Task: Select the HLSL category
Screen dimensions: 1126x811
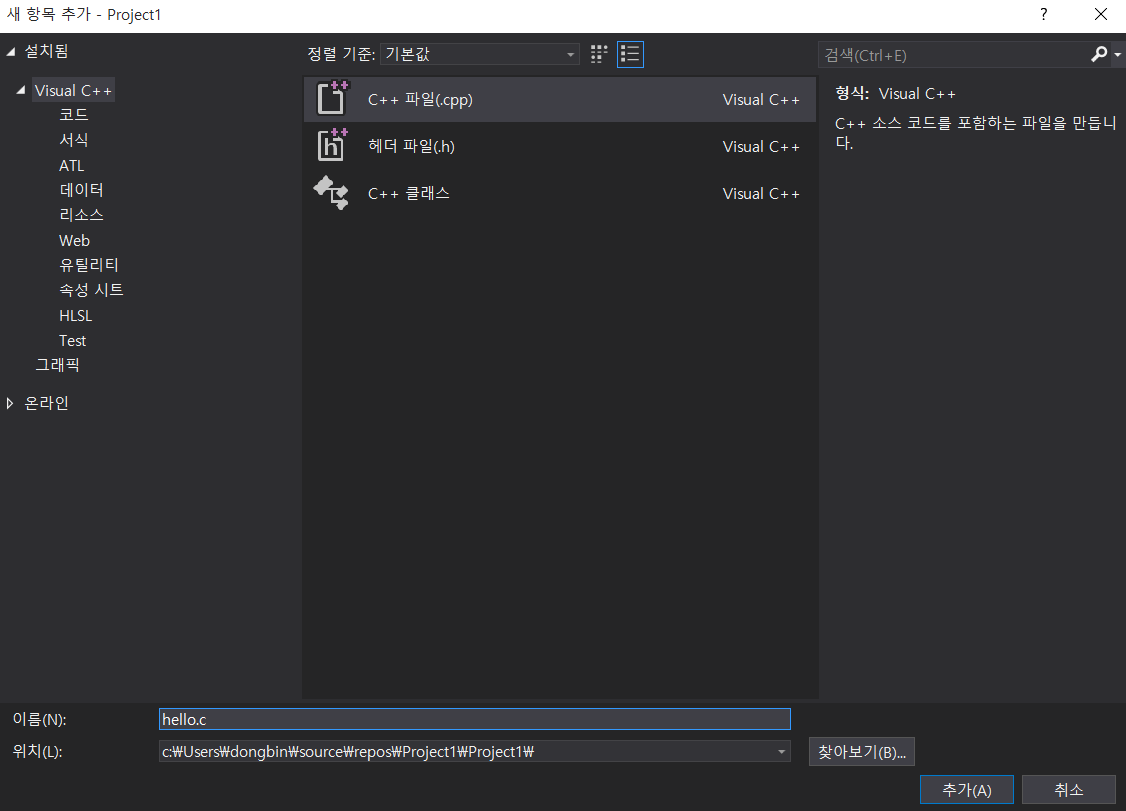Action: click(x=75, y=316)
